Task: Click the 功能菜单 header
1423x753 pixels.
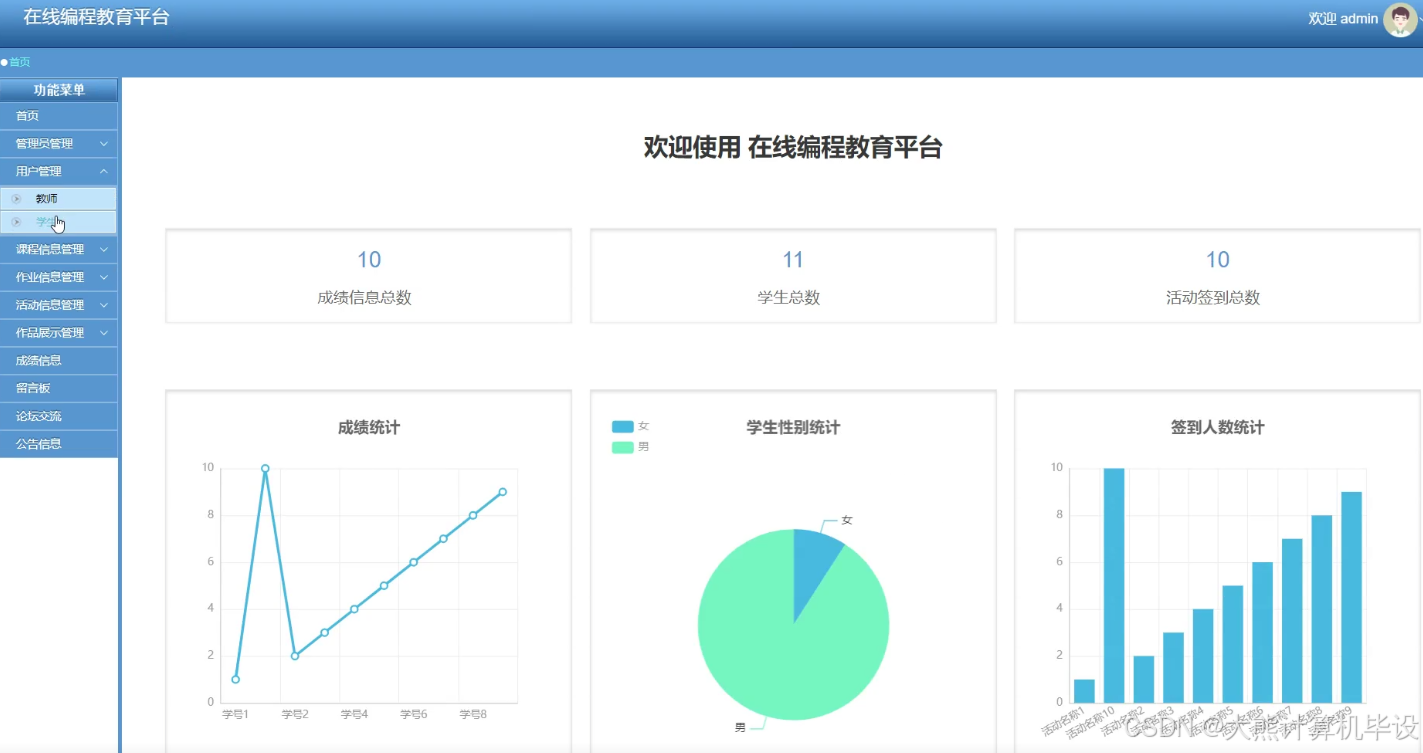Action: pos(59,90)
